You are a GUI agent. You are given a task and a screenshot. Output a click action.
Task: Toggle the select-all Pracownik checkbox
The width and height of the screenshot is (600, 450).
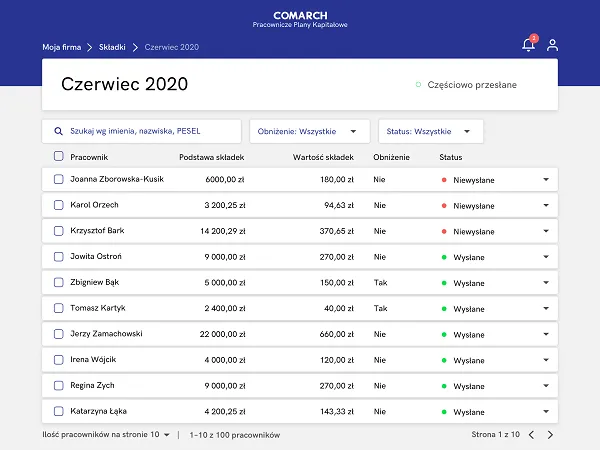[59, 156]
